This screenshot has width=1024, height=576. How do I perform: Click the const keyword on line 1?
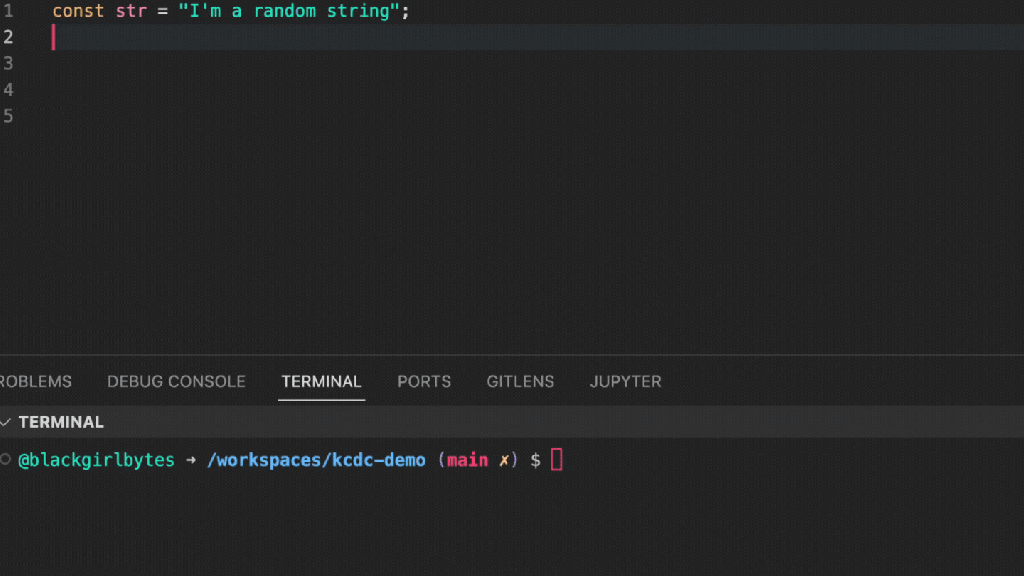78,11
